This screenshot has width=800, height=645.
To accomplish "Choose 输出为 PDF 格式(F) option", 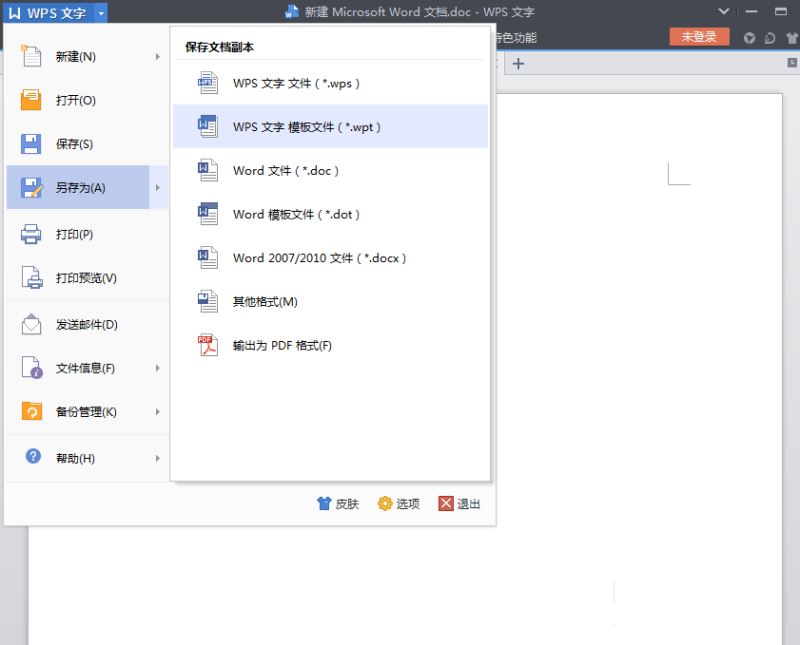I will pos(330,345).
